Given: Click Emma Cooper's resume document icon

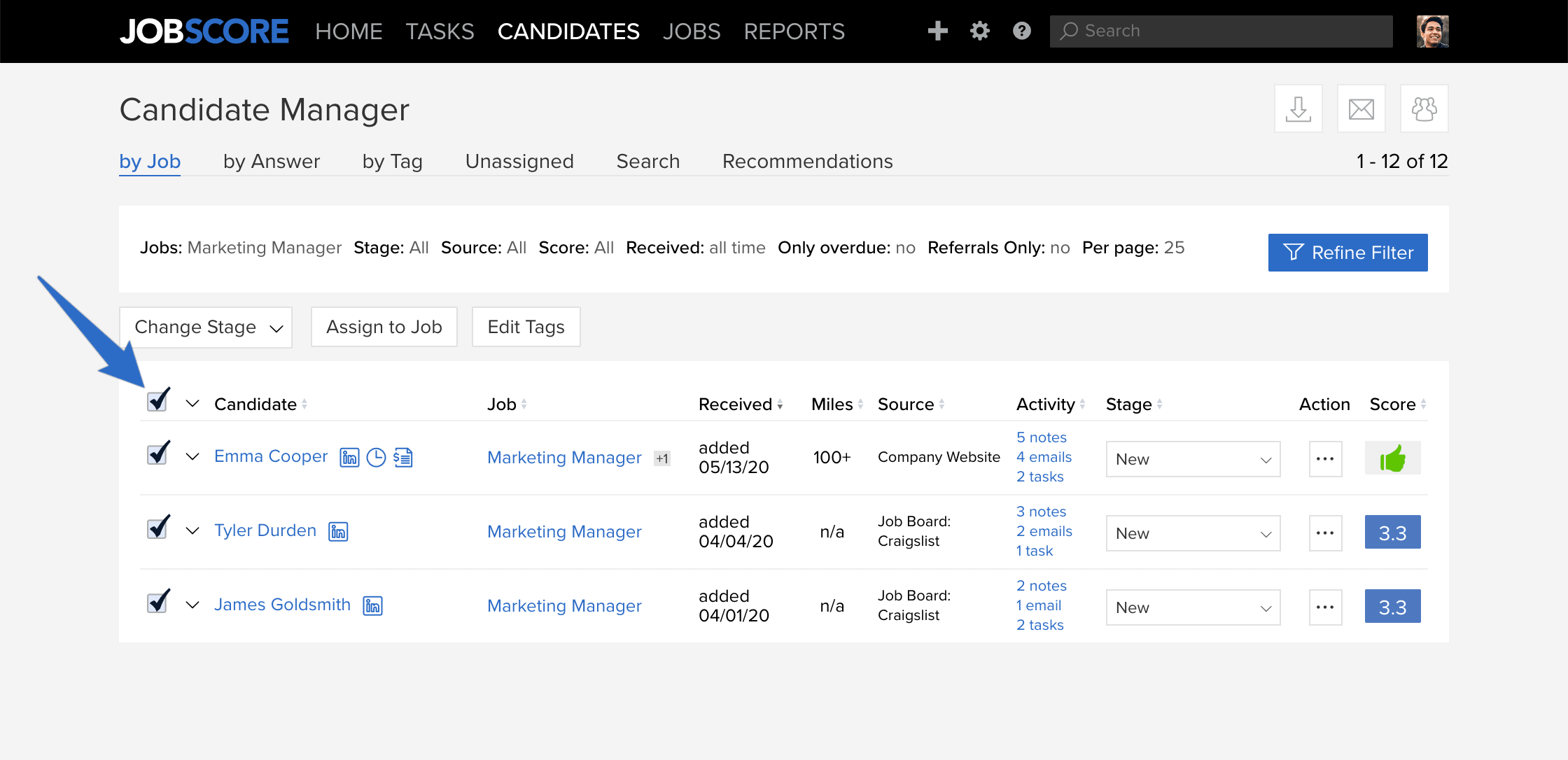Looking at the screenshot, I should [403, 458].
